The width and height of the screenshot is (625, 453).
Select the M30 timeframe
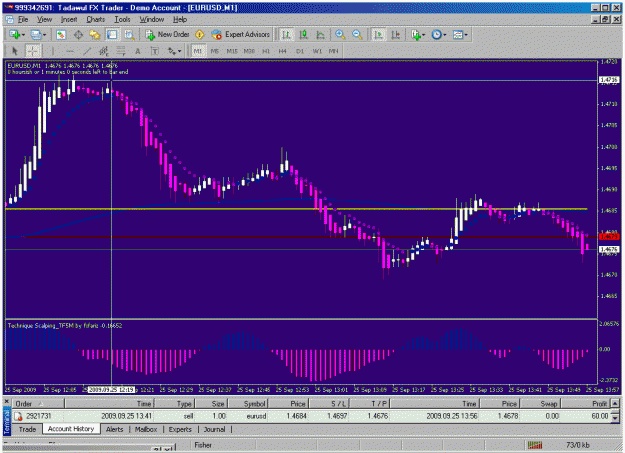click(x=249, y=51)
